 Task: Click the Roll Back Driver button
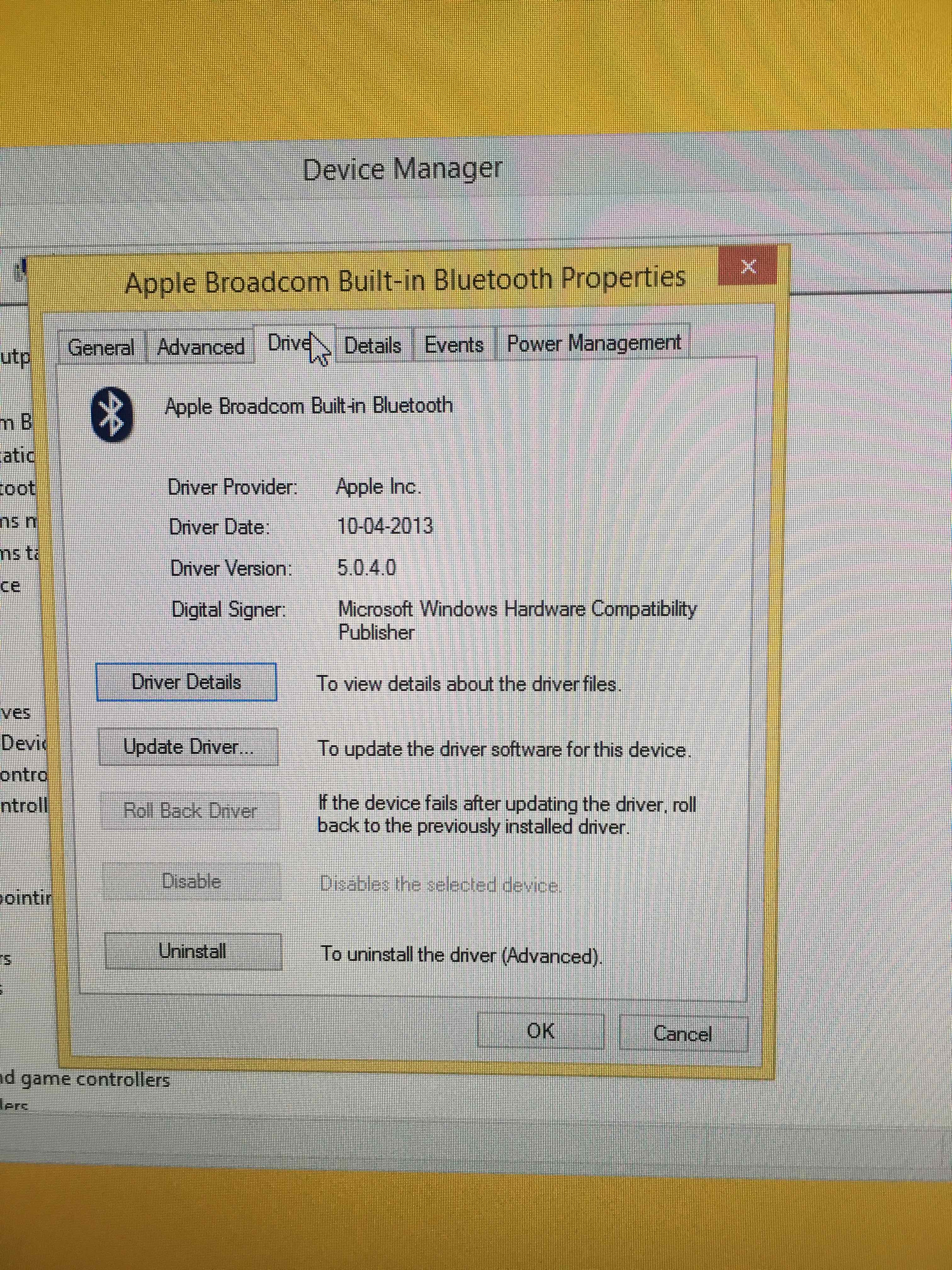click(190, 811)
